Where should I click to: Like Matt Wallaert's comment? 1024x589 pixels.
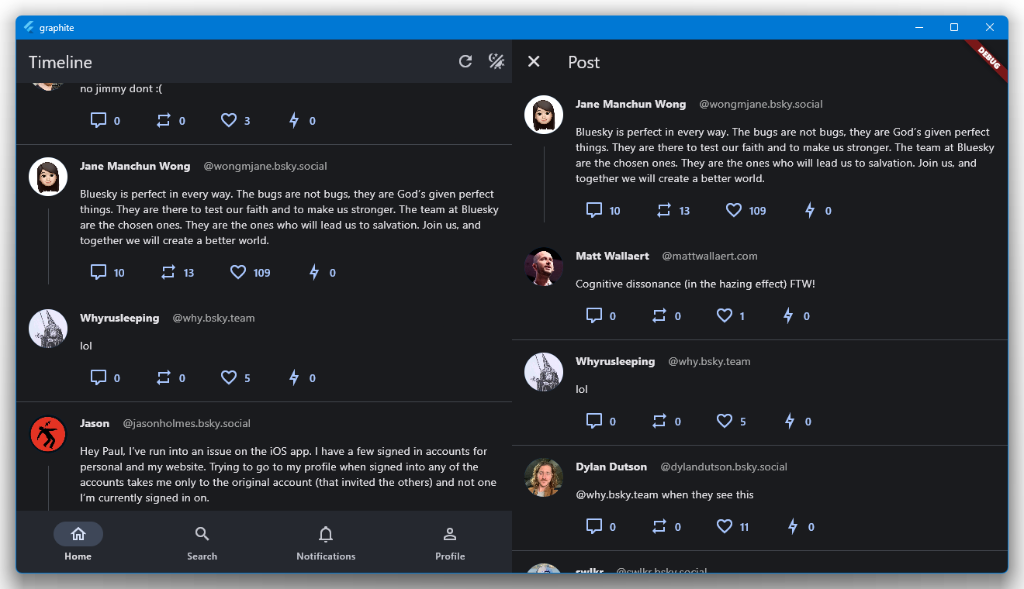724,315
